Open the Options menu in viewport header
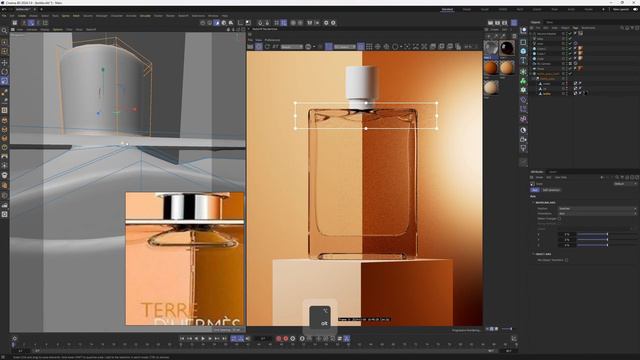 [x=58, y=29]
